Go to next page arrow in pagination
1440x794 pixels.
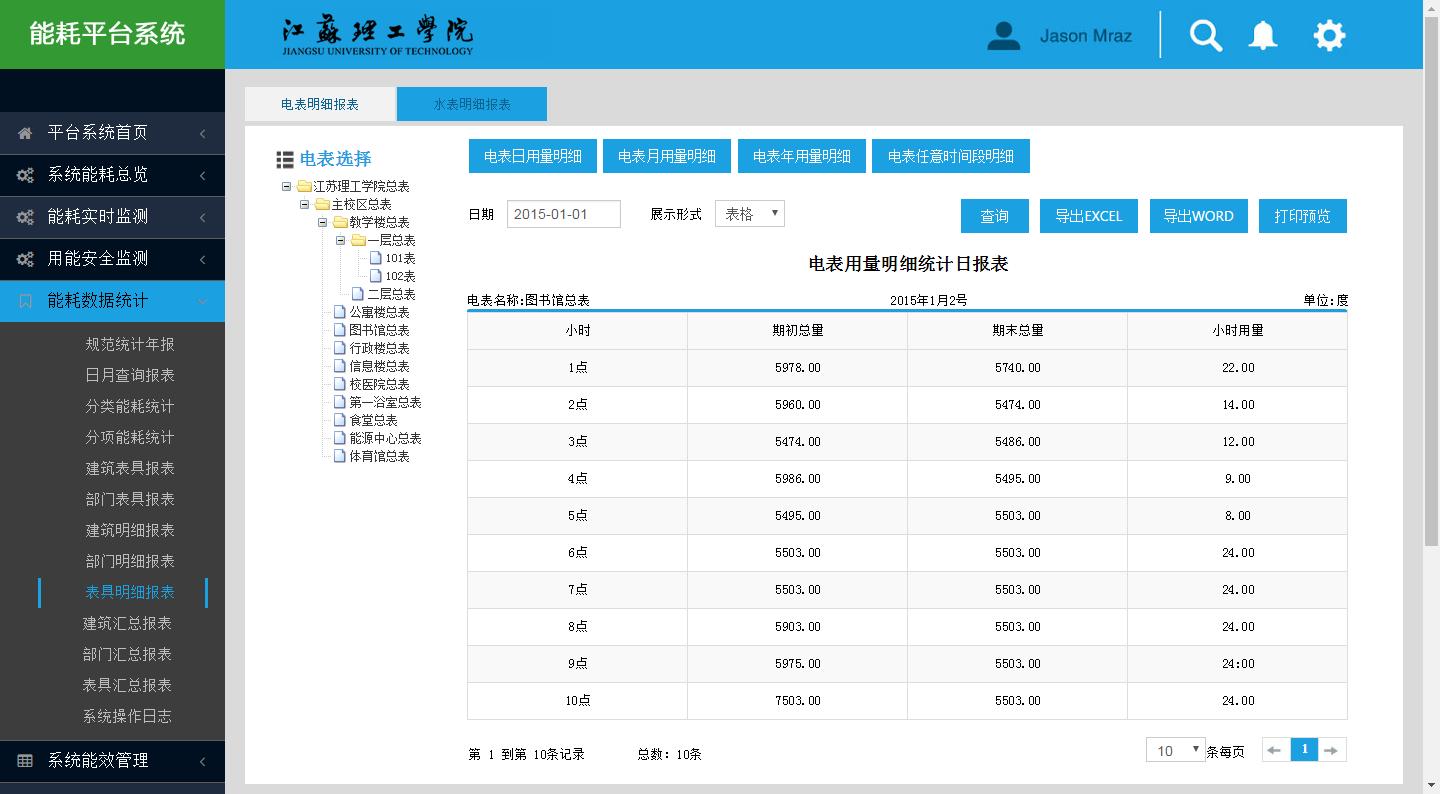click(1332, 750)
